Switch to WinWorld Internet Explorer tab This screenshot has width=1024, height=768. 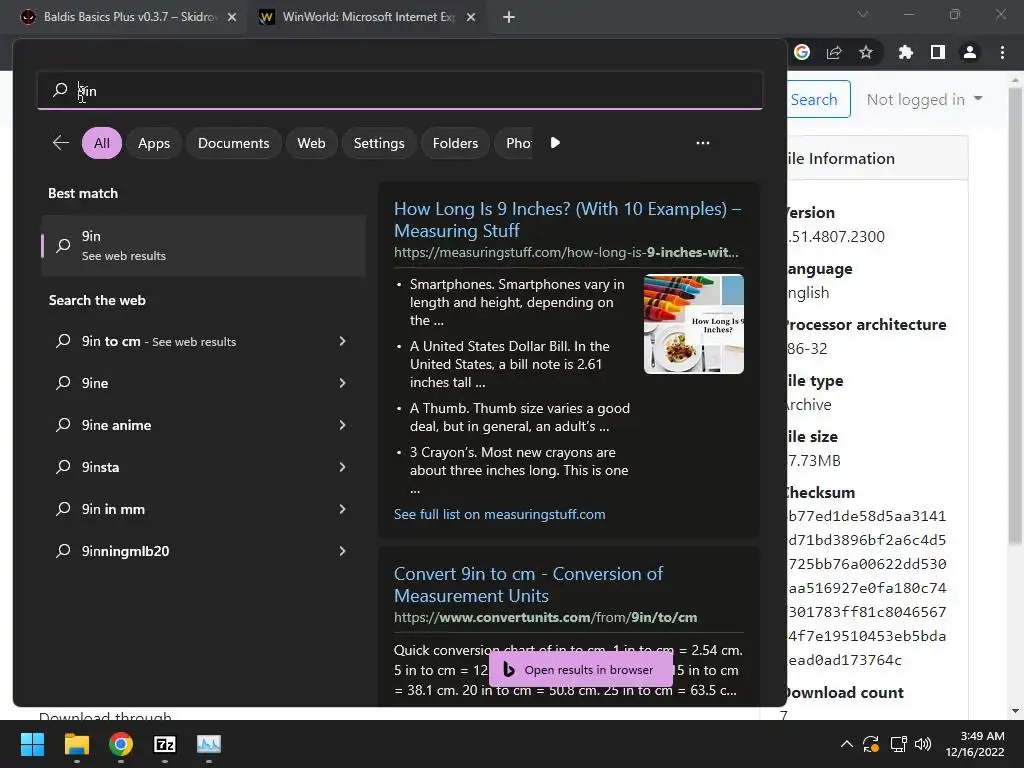(368, 17)
